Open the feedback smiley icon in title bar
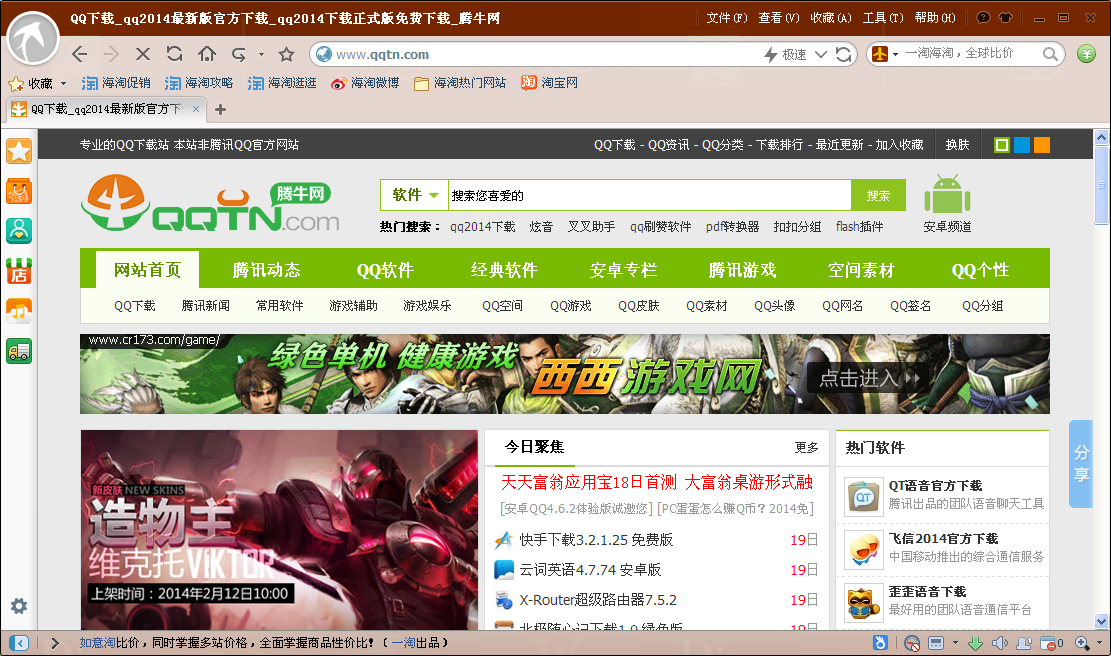 coord(983,18)
